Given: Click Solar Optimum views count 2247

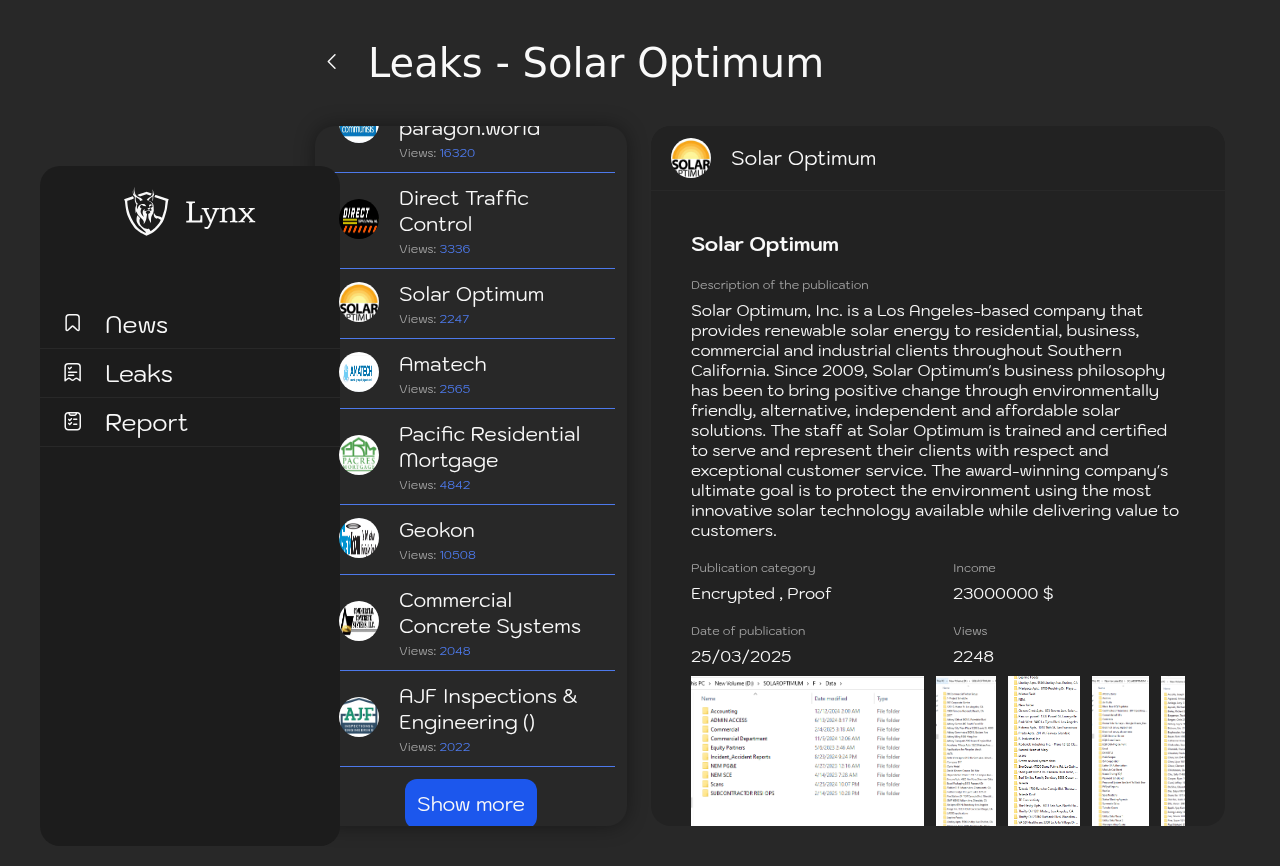Looking at the screenshot, I should coord(454,319).
